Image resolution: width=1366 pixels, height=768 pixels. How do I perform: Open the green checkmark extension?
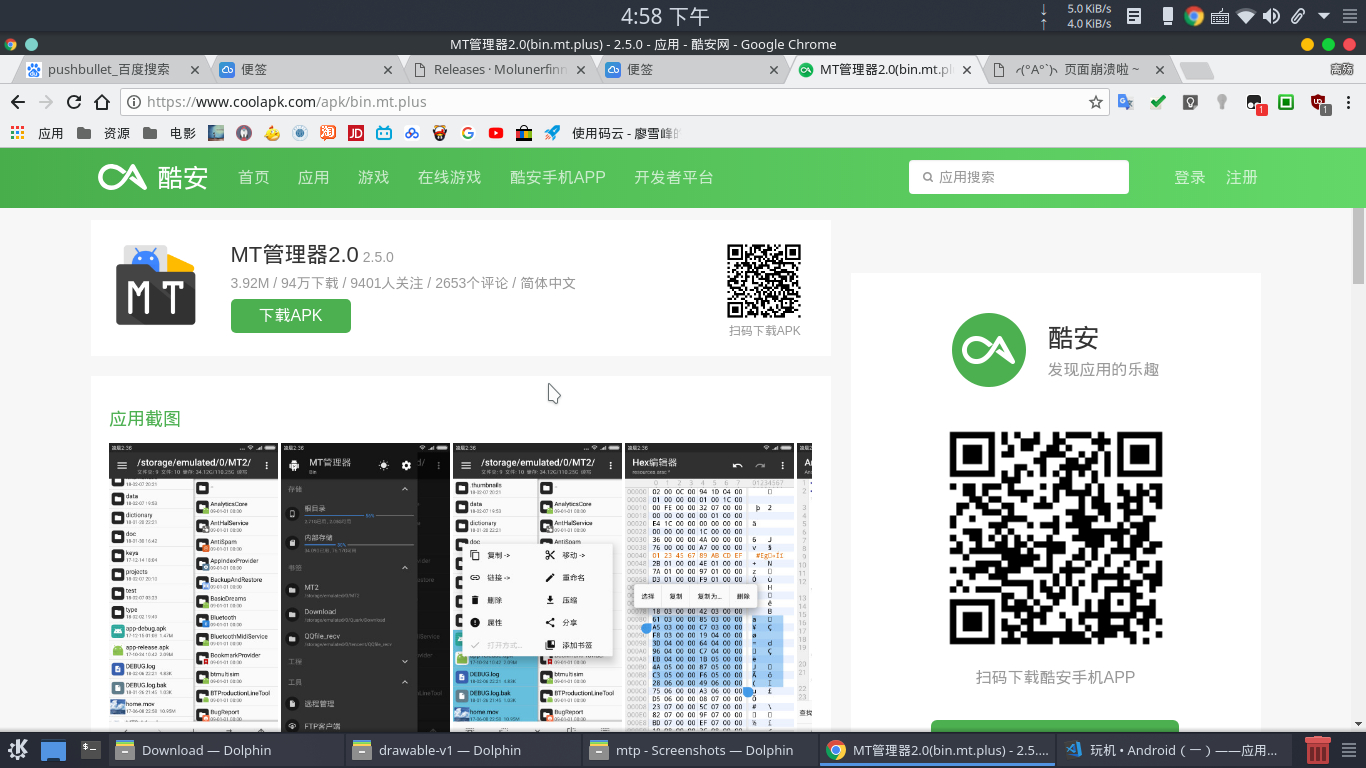(1158, 102)
